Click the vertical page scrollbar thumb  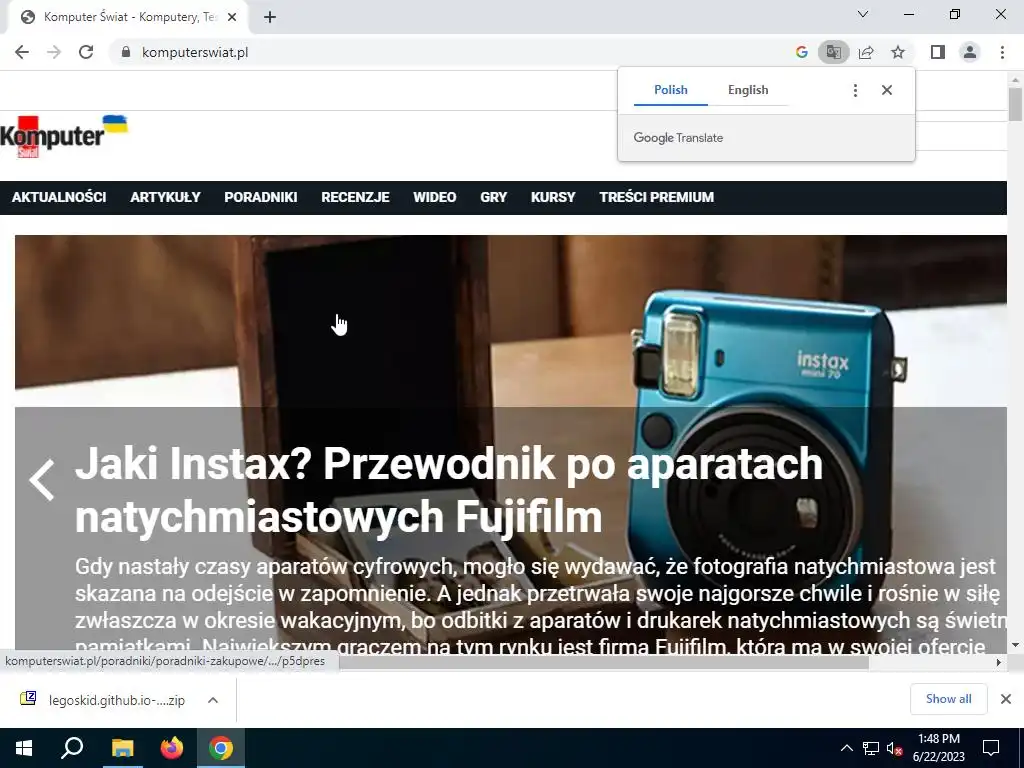[1015, 104]
